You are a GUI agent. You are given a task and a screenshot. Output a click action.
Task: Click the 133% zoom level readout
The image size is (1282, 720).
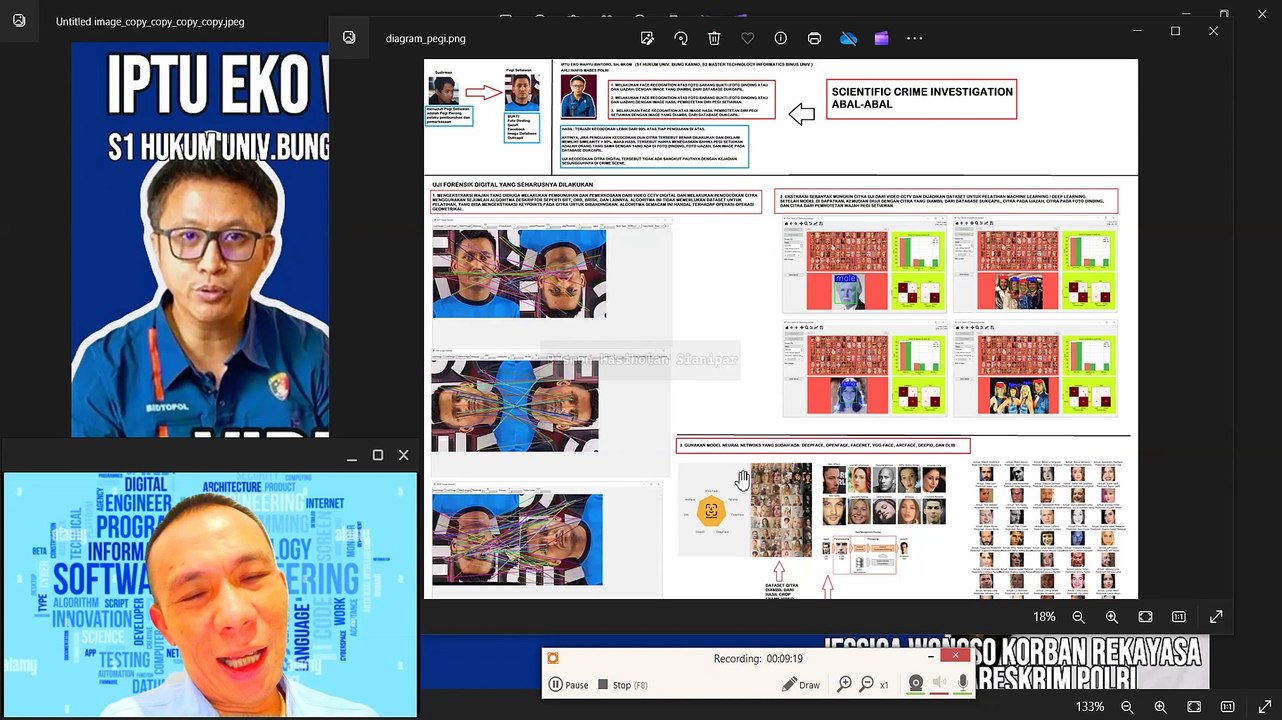click(1090, 707)
